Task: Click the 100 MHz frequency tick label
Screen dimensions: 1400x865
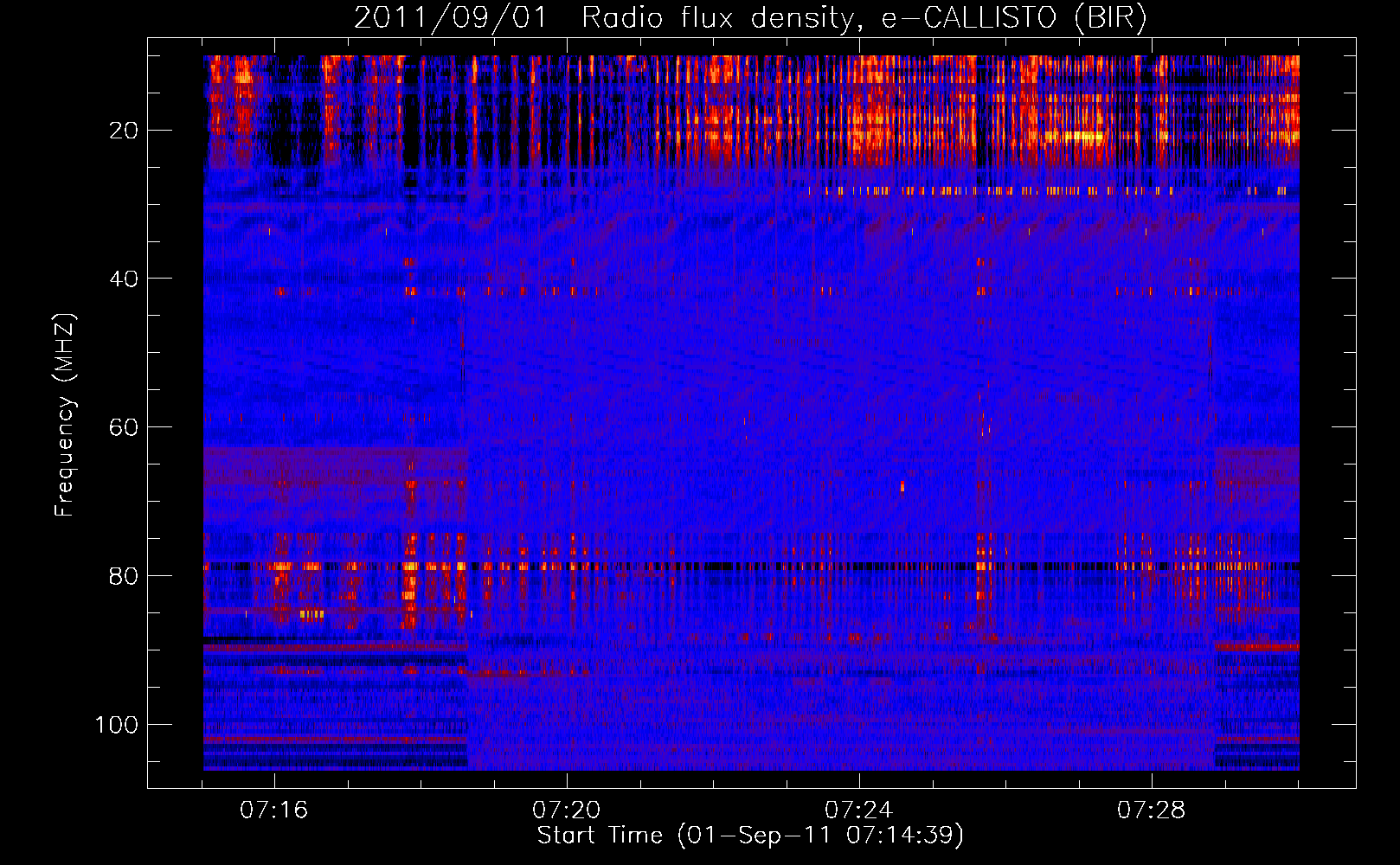Action: [x=117, y=725]
